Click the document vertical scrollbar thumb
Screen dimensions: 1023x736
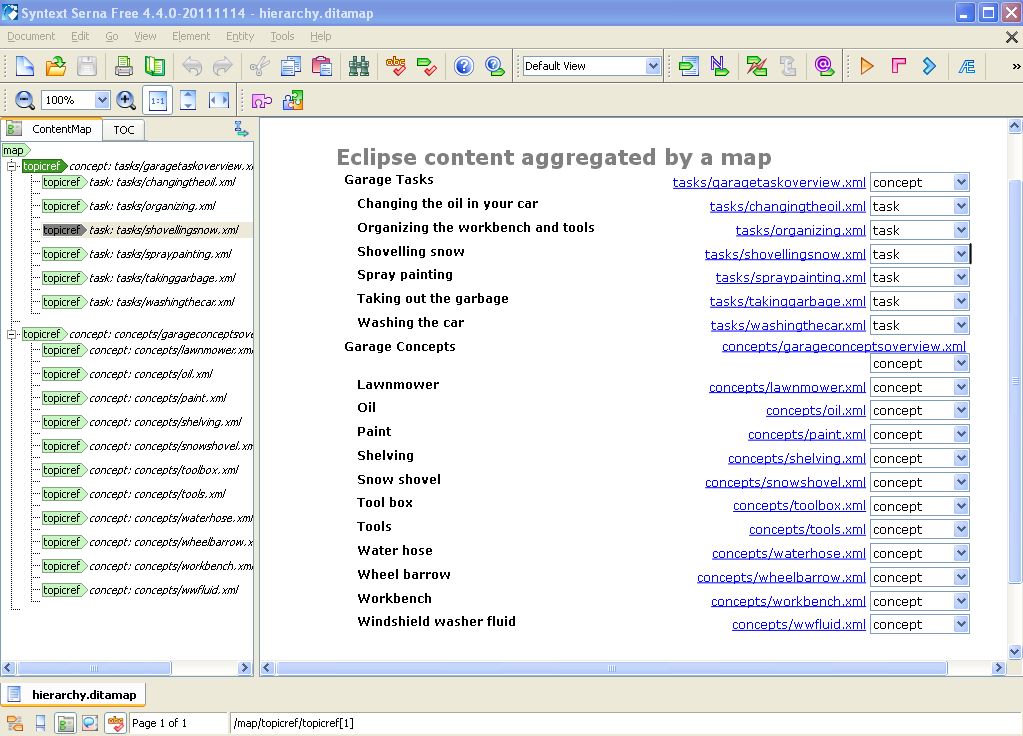point(1015,381)
